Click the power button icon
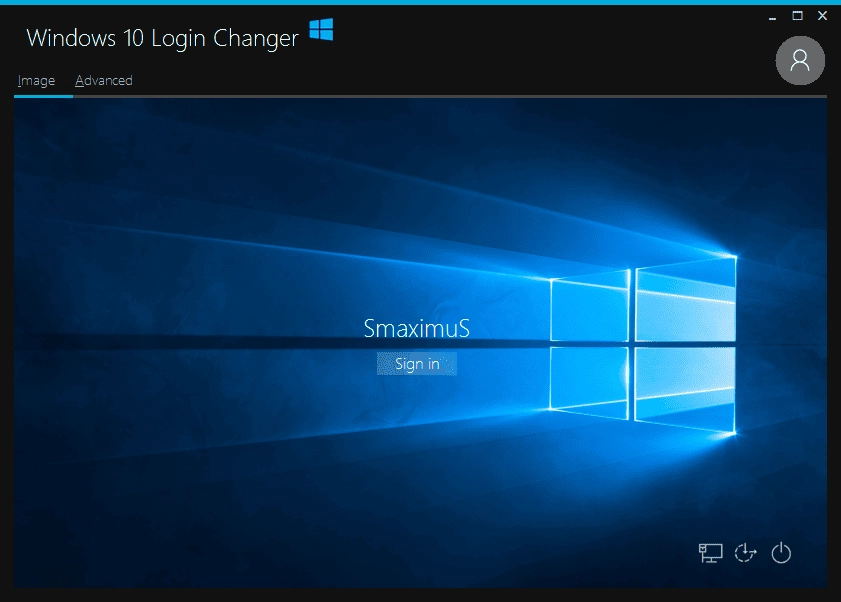 tap(781, 553)
